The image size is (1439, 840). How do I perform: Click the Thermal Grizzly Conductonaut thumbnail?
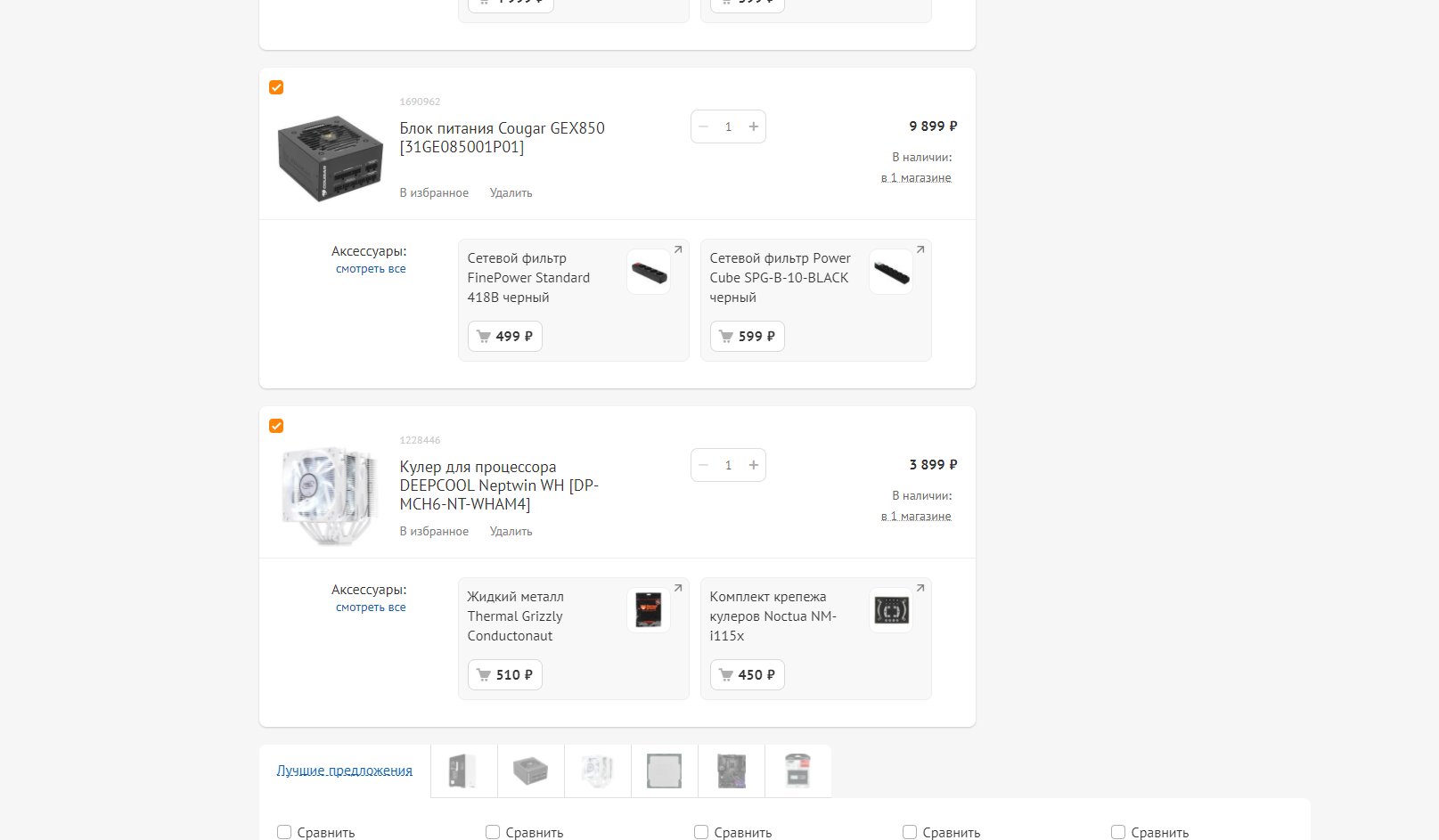click(649, 610)
